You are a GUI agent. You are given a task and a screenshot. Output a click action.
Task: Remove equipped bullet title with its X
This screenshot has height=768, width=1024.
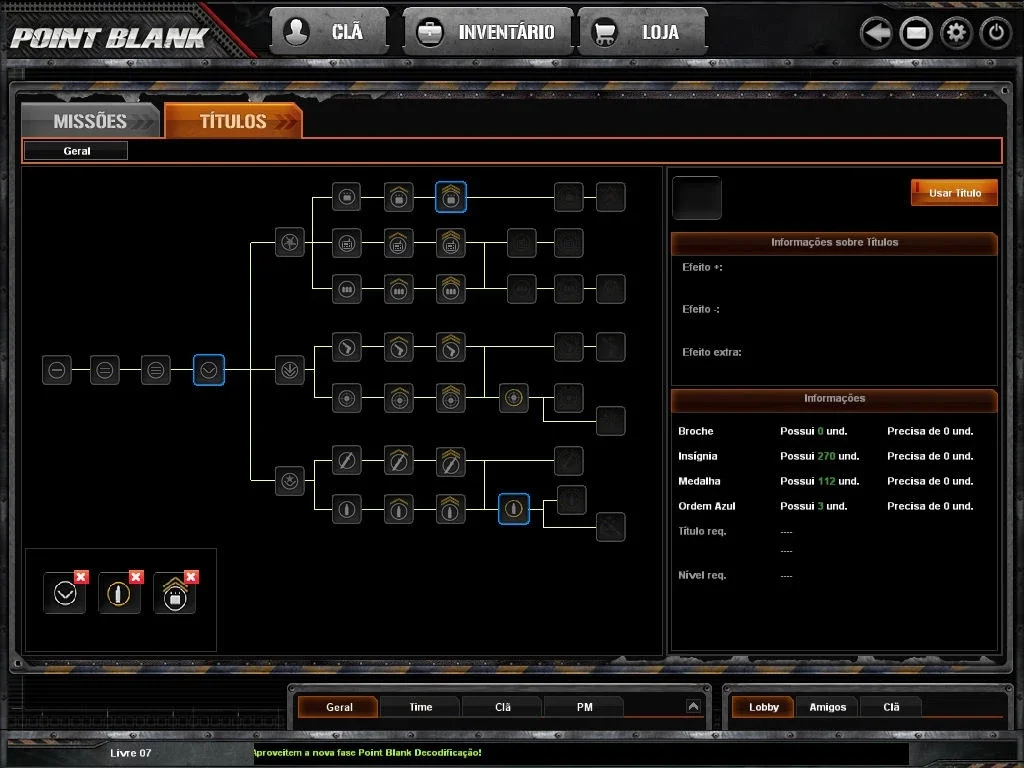click(x=136, y=577)
